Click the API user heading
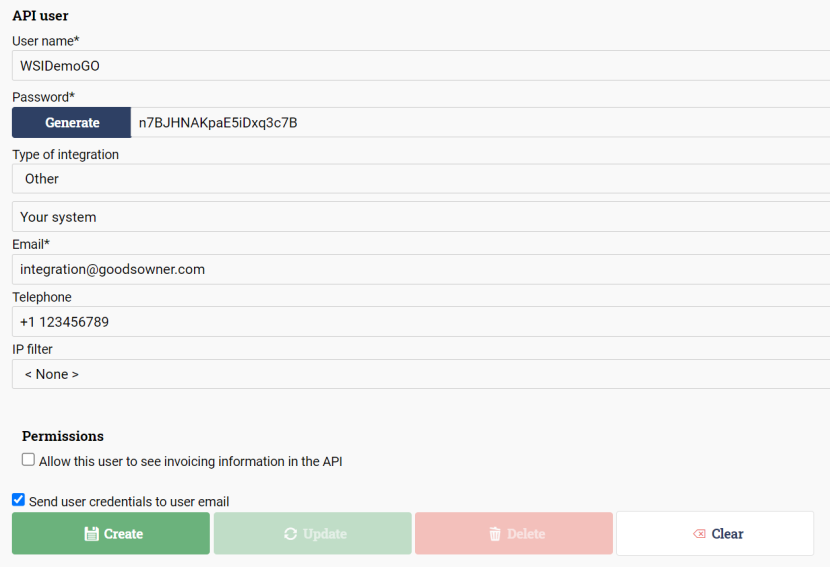This screenshot has height=567, width=830. point(40,16)
